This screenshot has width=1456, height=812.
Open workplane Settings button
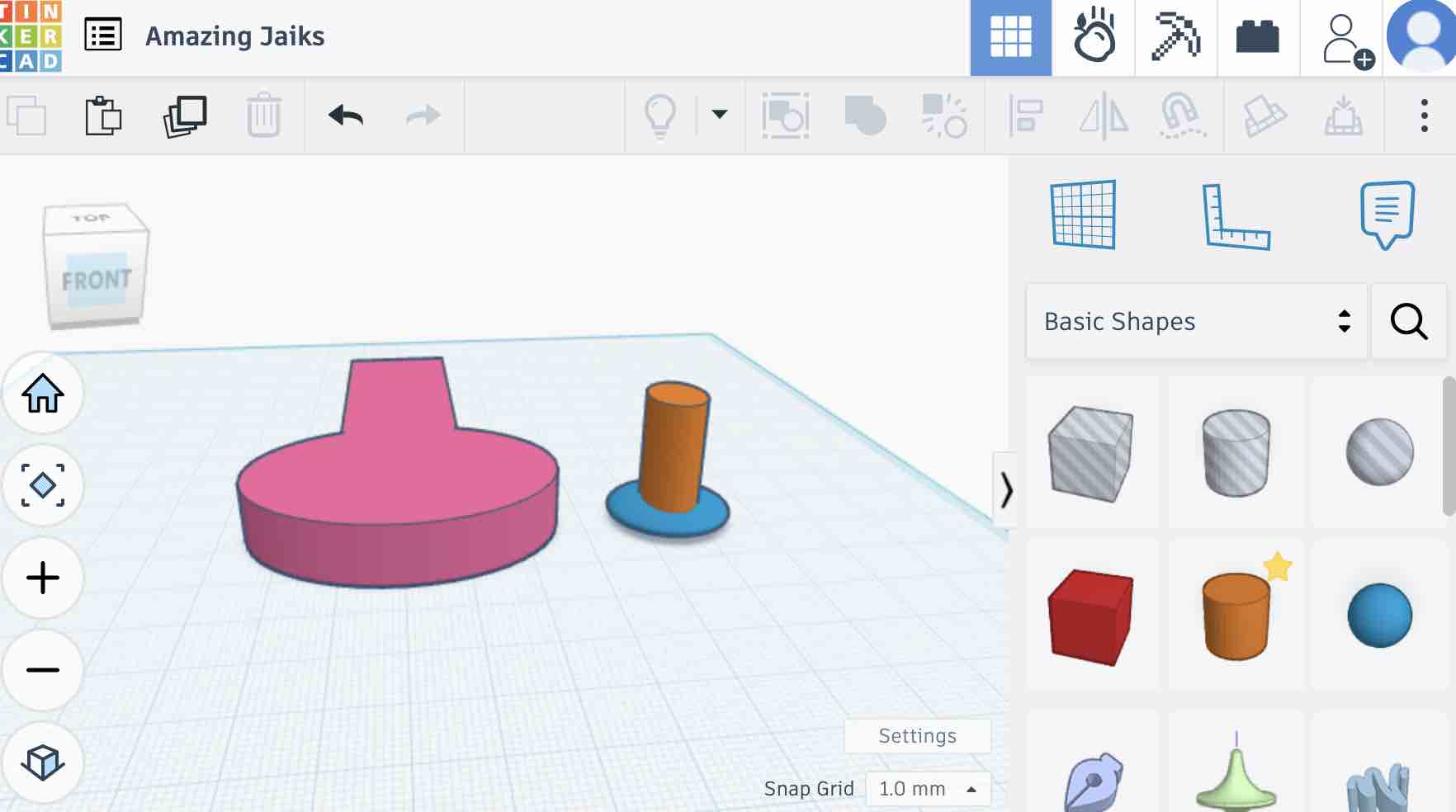tap(917, 736)
